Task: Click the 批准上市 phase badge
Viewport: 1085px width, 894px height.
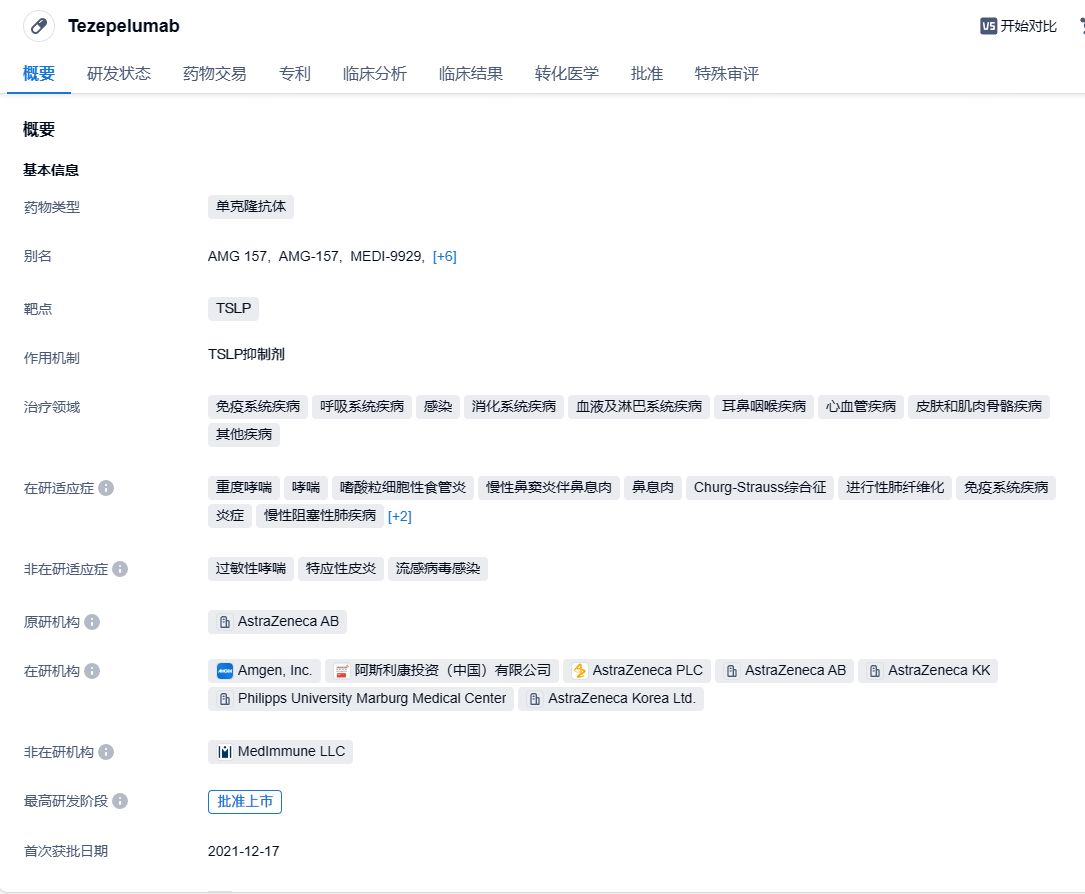Action: 245,801
